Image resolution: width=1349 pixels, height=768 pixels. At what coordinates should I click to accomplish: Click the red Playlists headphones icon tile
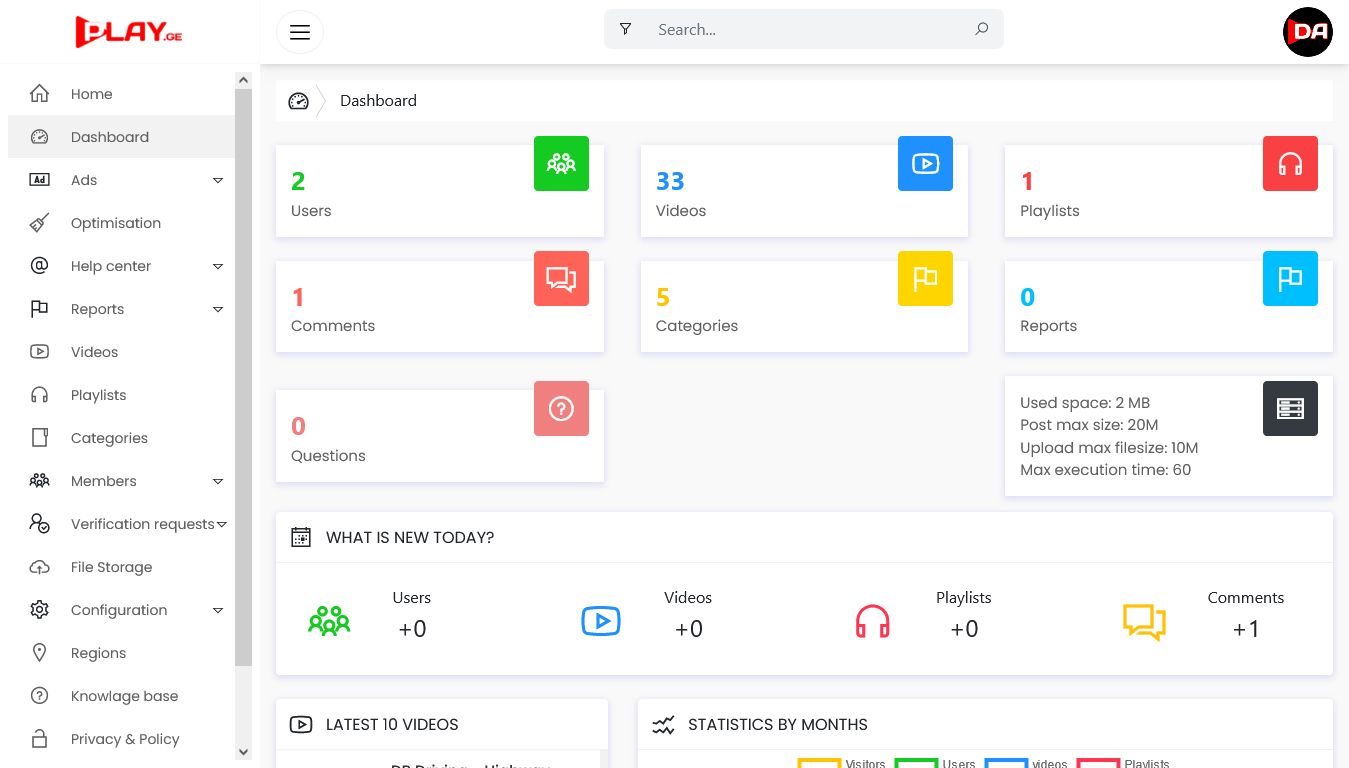coord(1290,163)
